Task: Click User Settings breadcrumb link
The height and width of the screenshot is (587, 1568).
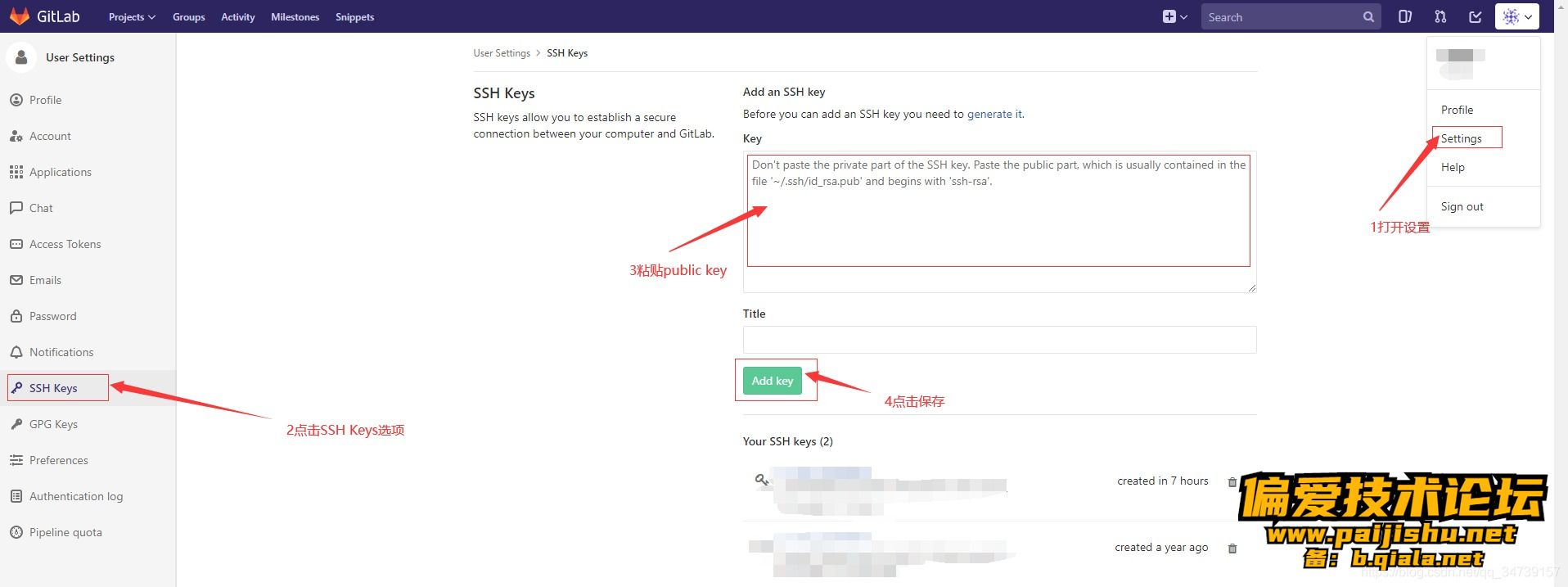Action: tap(502, 53)
